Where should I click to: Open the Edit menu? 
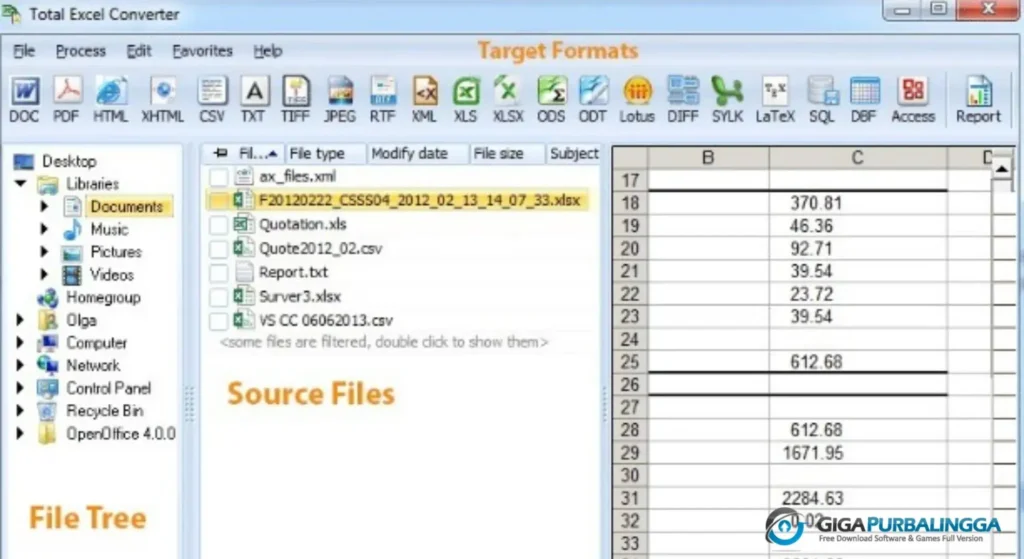coord(138,51)
